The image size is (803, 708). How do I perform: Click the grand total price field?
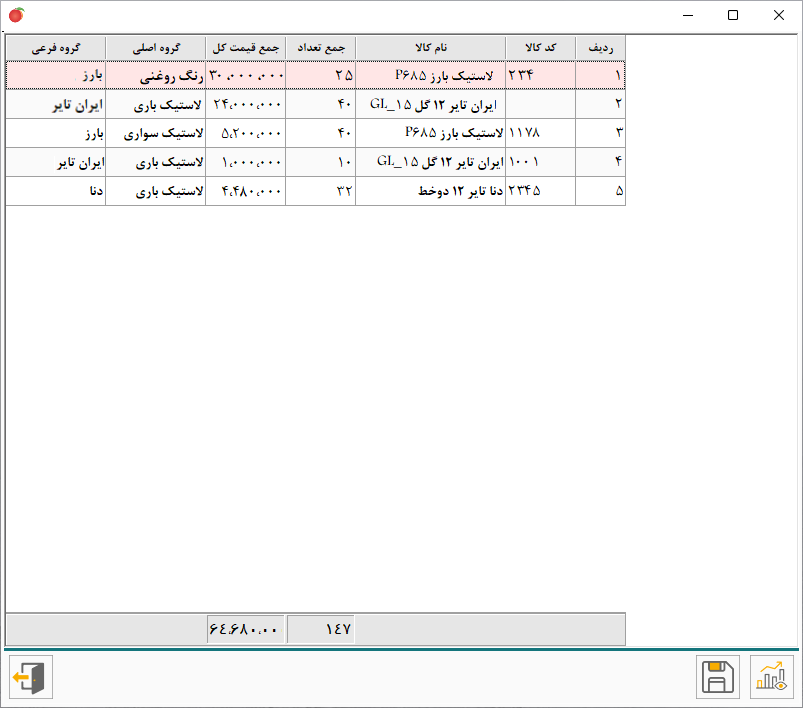click(x=245, y=629)
